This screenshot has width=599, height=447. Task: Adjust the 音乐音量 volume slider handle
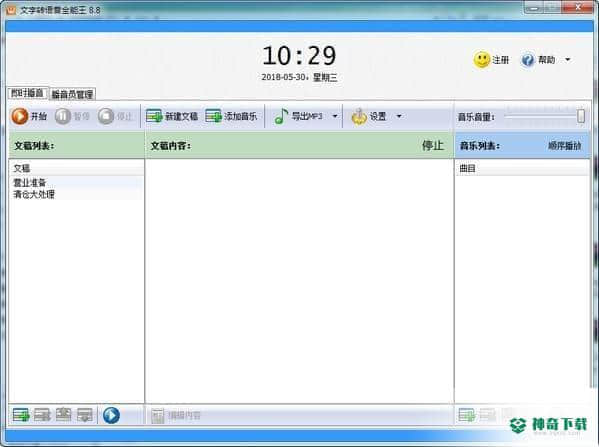point(581,116)
